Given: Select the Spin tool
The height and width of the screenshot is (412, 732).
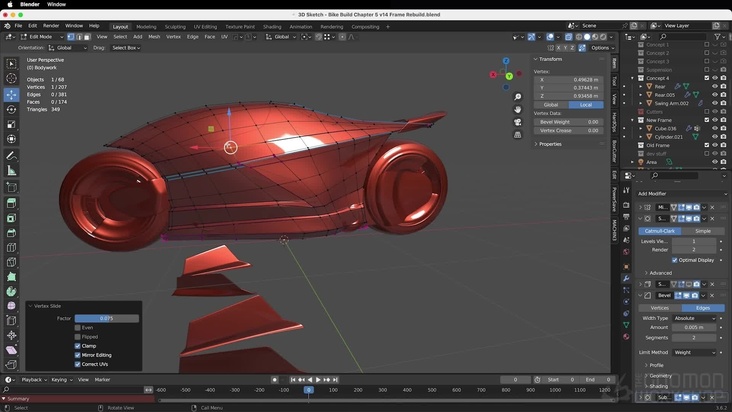Looking at the screenshot, I should pyautogui.click(x=12, y=292).
